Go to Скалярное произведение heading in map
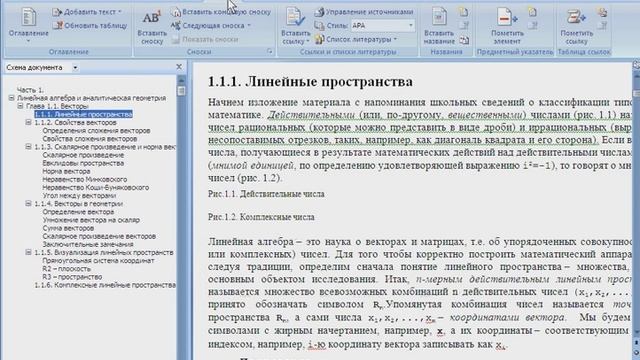The image size is (640, 360). pos(83,155)
